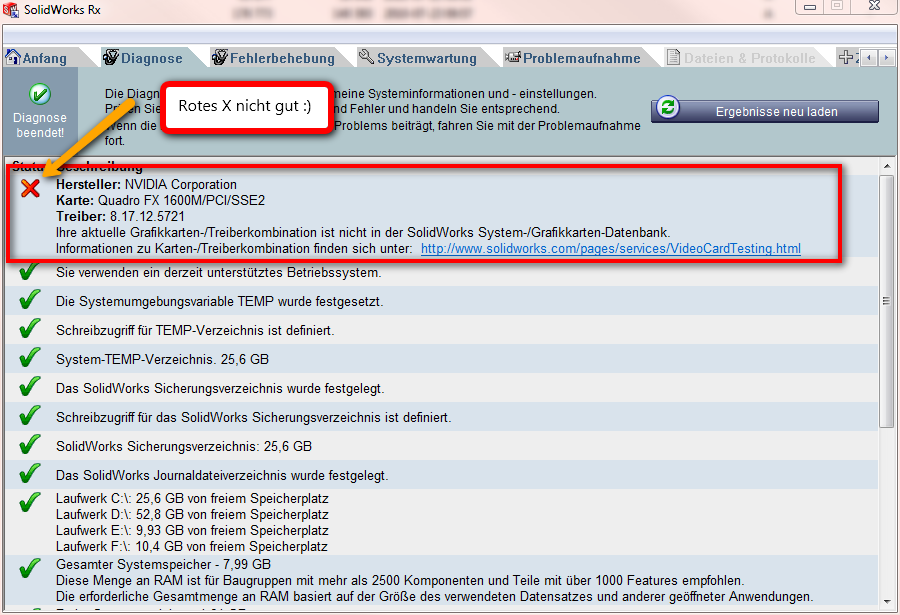This screenshot has height=615, width=900.
Task: Click checkmark beside Laufwerk C row
Action: point(30,502)
